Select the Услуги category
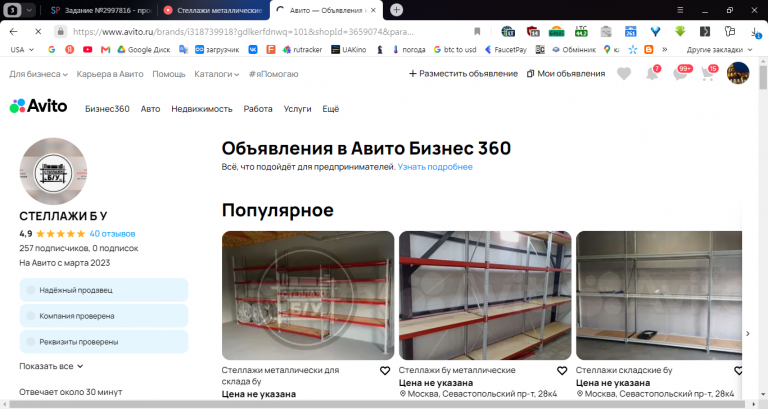The height and width of the screenshot is (409, 768). 297,109
